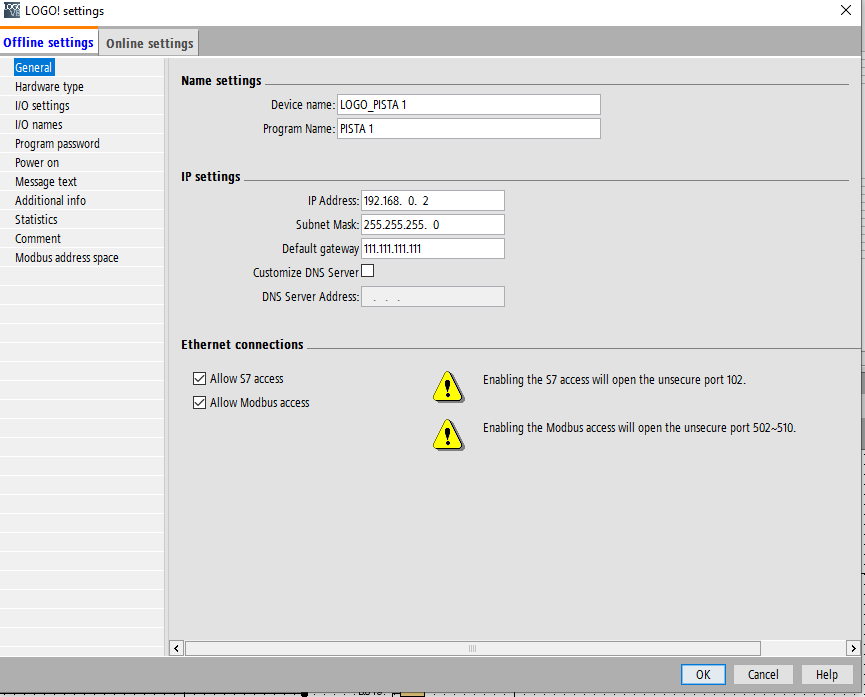Click the horizontal scrollbar thumb
This screenshot has width=865, height=697.
[x=473, y=648]
